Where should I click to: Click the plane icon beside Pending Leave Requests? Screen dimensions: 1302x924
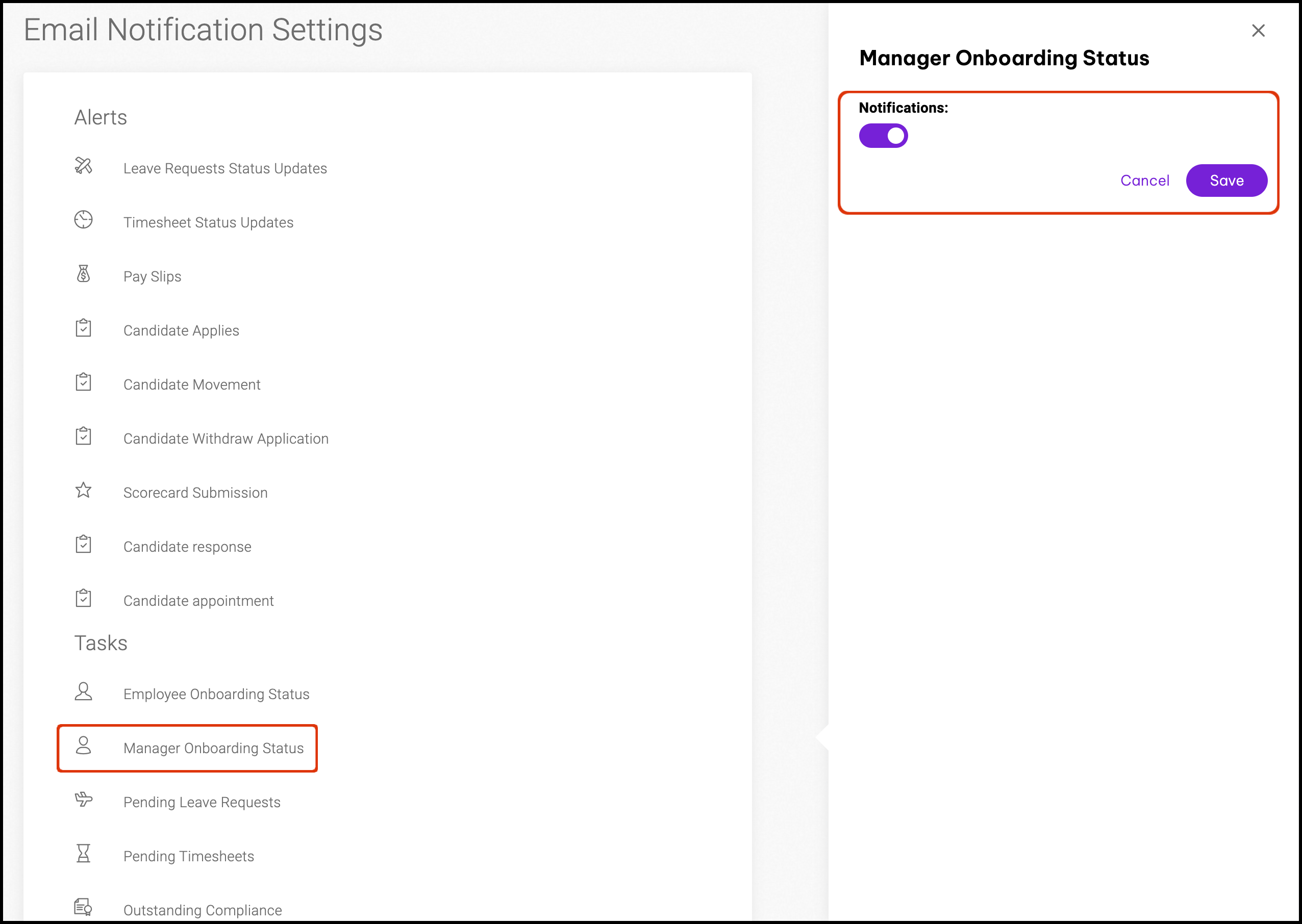[x=83, y=800]
